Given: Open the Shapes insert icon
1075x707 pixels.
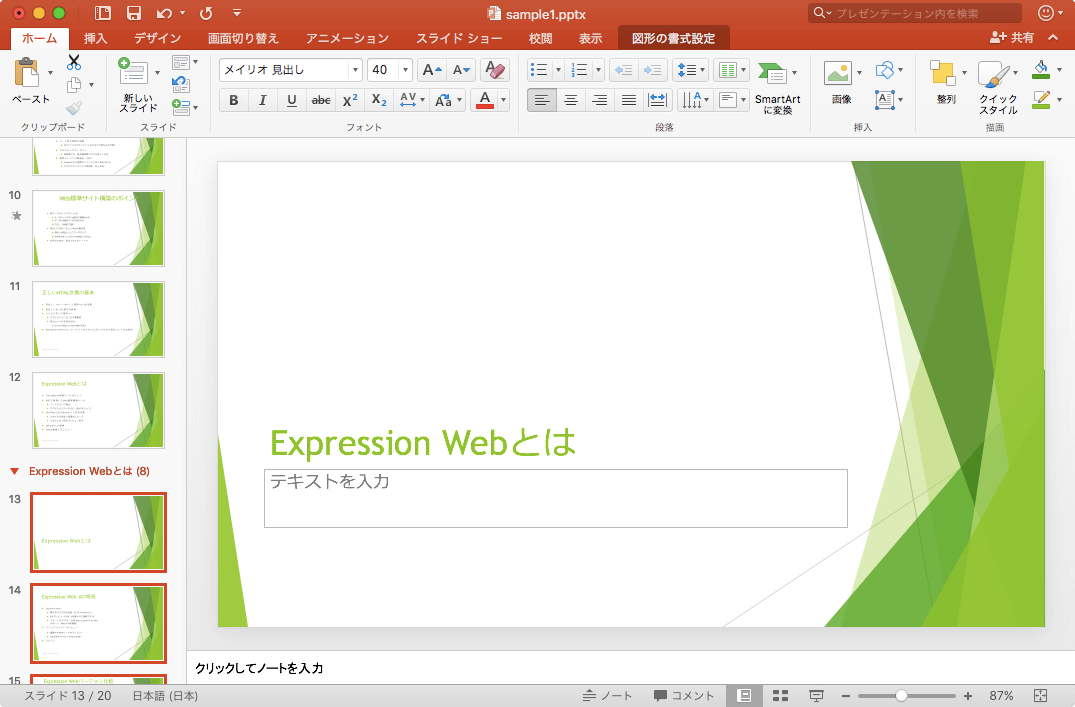Looking at the screenshot, I should [885, 70].
